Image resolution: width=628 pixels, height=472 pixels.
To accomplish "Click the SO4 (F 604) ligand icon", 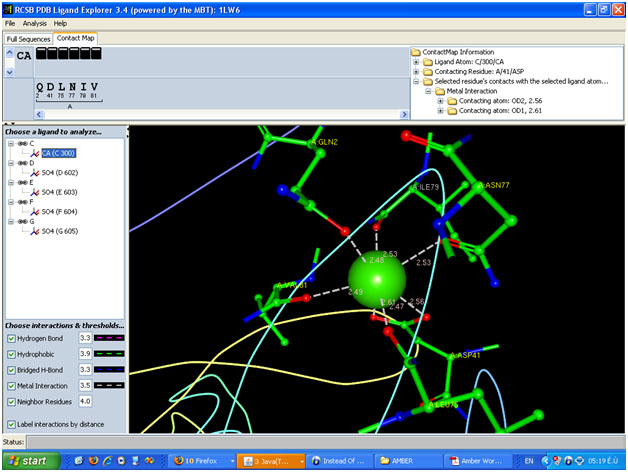I will tap(34, 212).
